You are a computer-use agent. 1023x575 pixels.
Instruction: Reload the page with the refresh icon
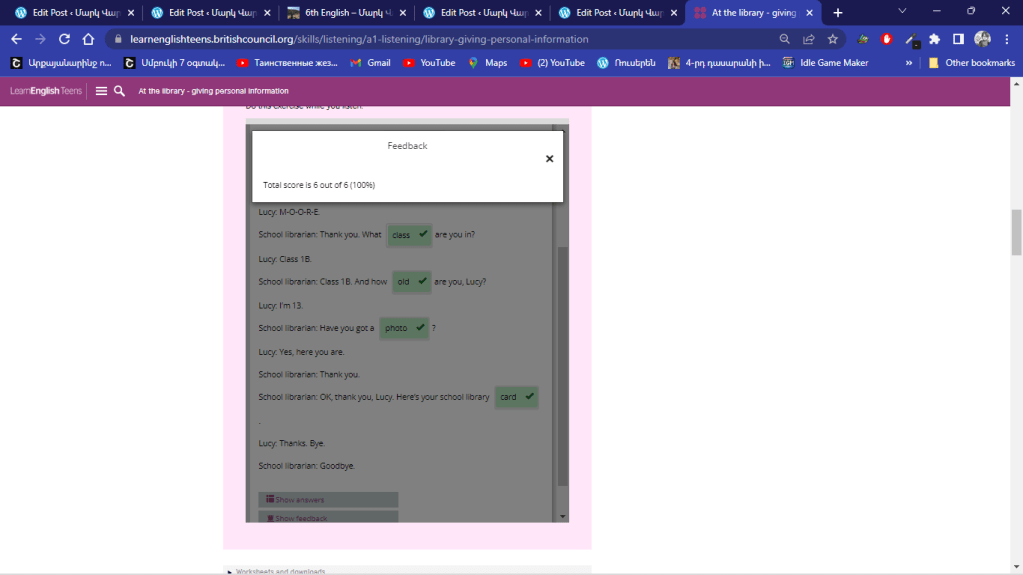point(64,39)
